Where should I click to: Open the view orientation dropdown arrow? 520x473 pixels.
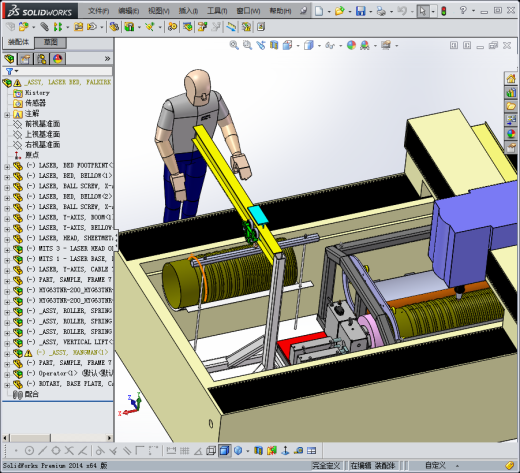297,46
